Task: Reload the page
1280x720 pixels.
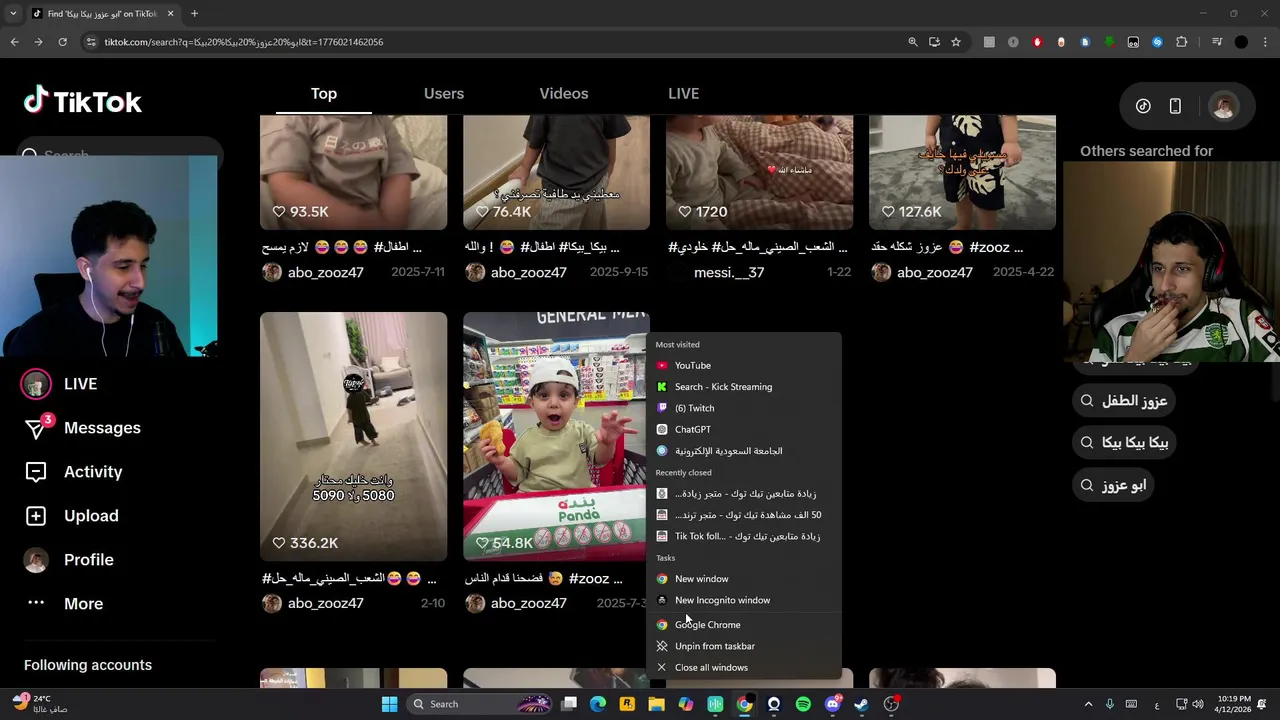Action: tap(62, 42)
